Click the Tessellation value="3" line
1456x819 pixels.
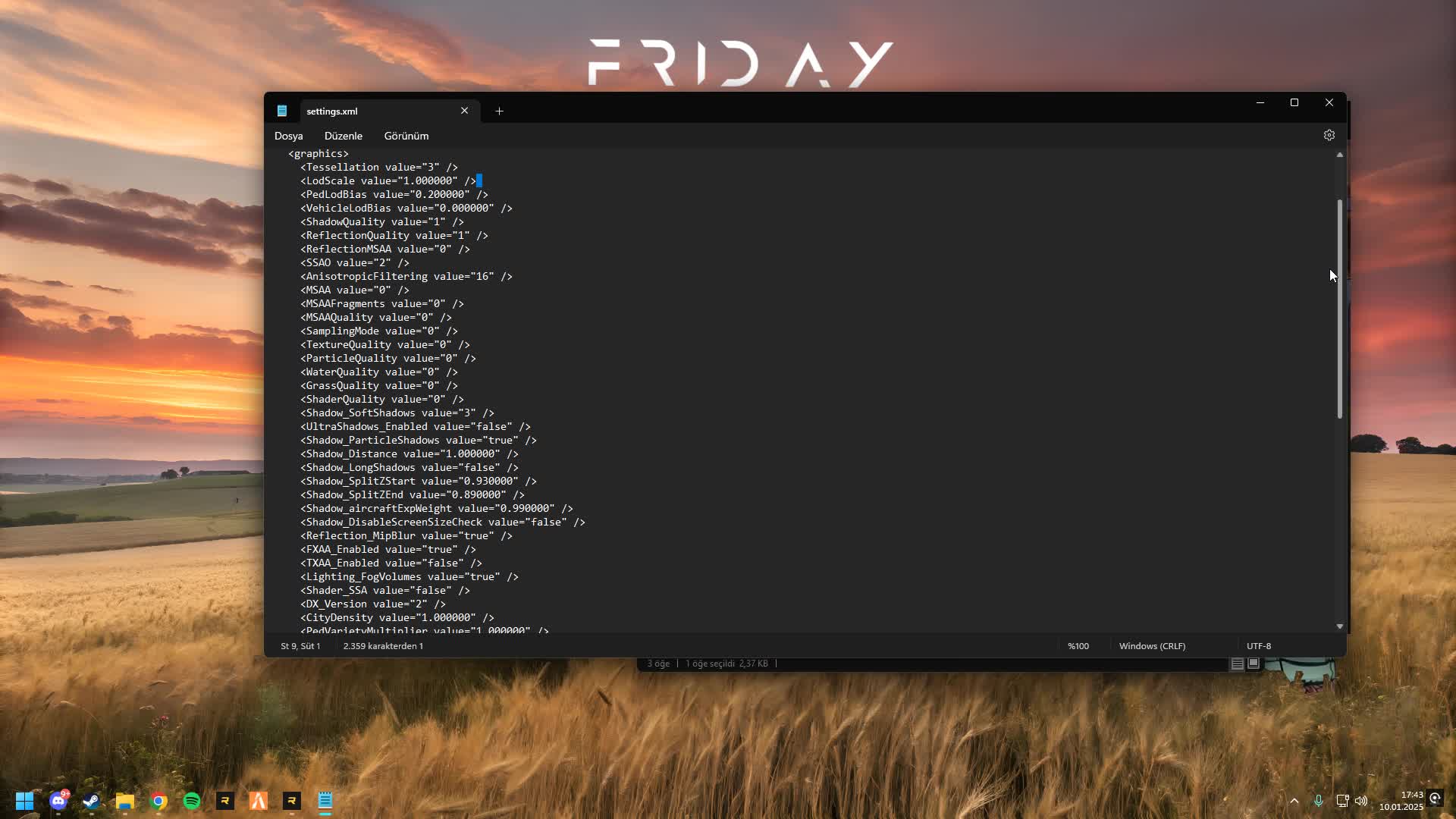[379, 168]
